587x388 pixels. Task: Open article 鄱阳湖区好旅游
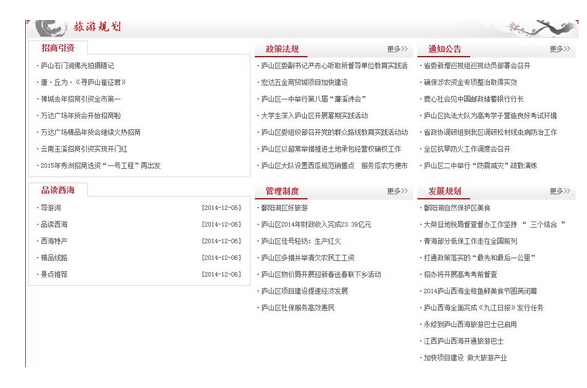[x=285, y=208]
